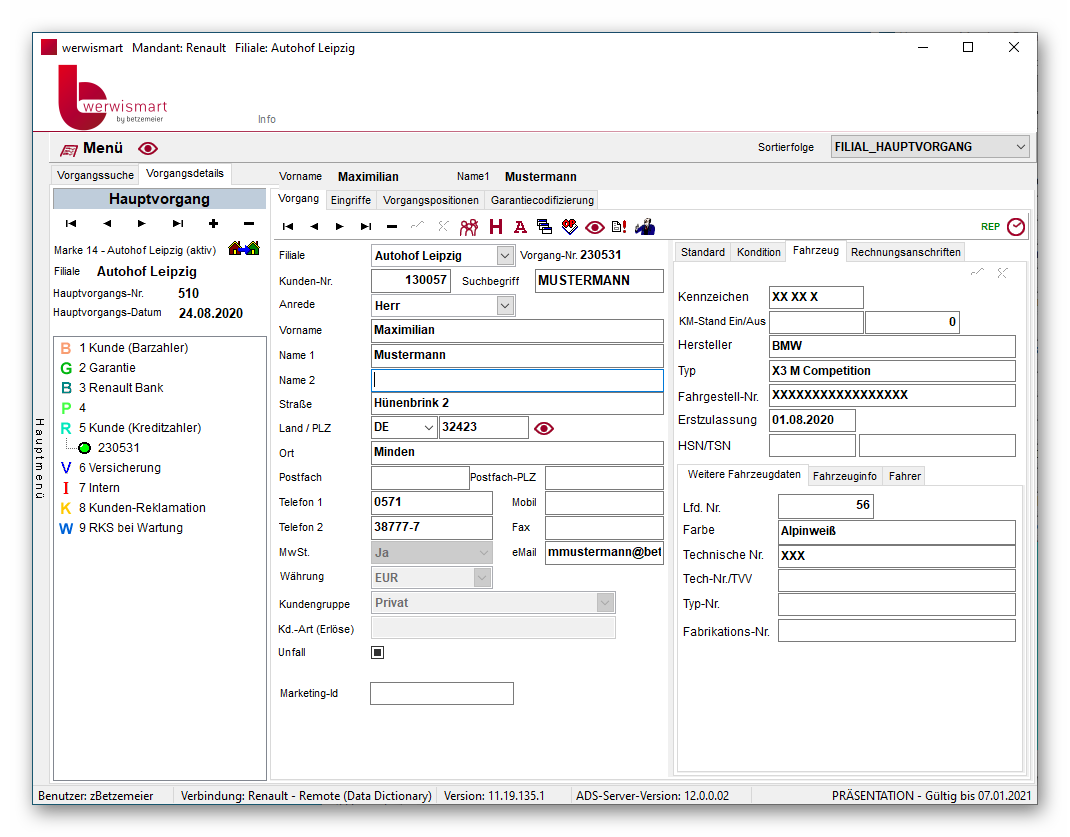
Task: Go to previous Hauptvorgang record
Action: [107, 224]
